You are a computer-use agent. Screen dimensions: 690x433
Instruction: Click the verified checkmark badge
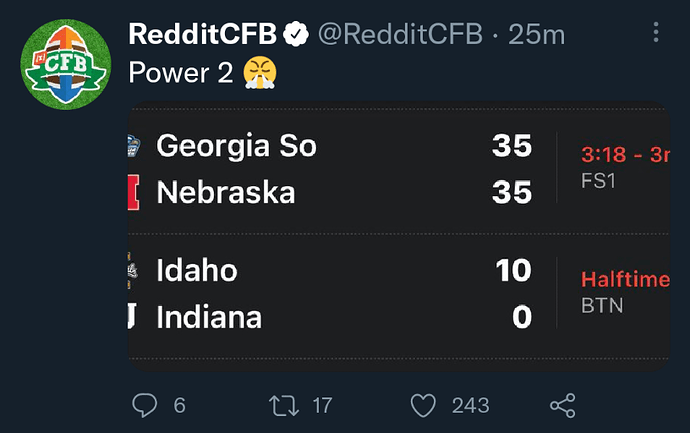point(295,34)
